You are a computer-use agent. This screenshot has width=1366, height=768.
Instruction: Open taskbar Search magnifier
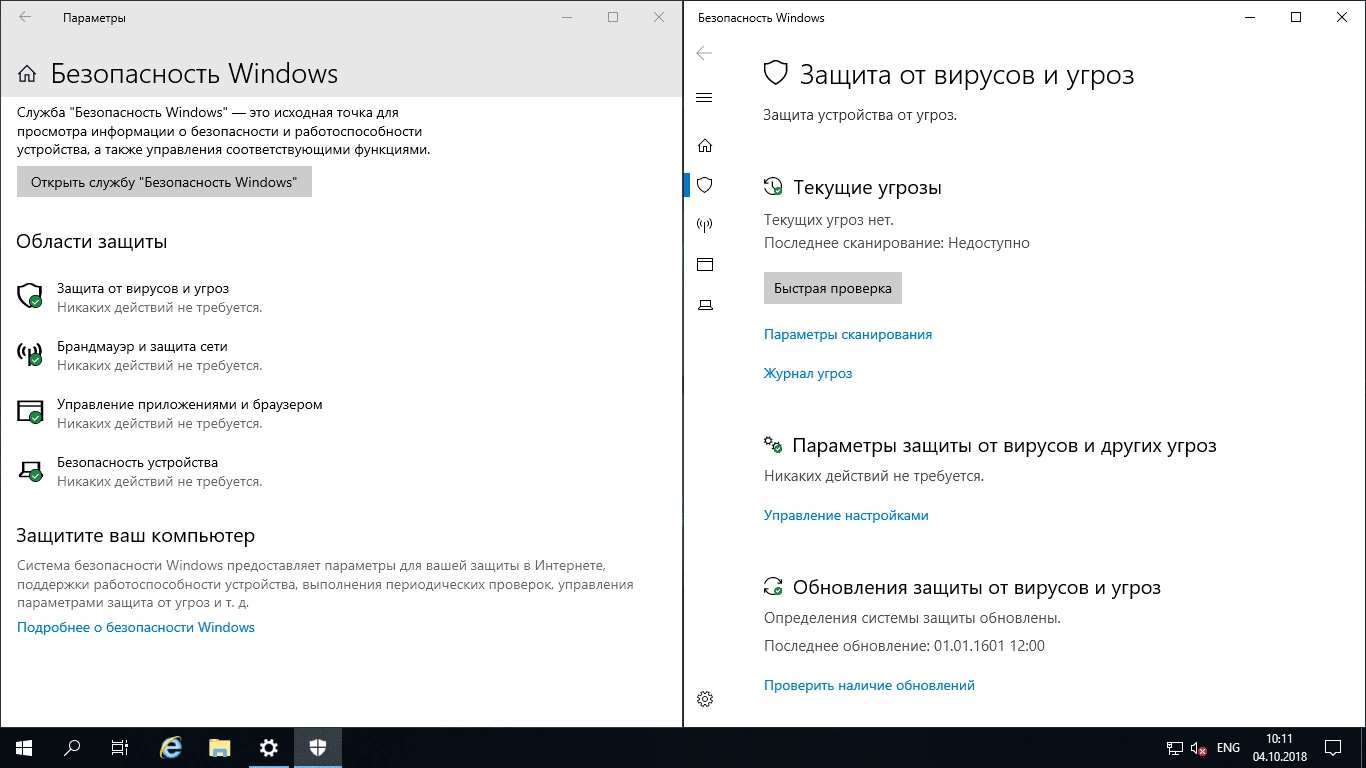[x=72, y=747]
